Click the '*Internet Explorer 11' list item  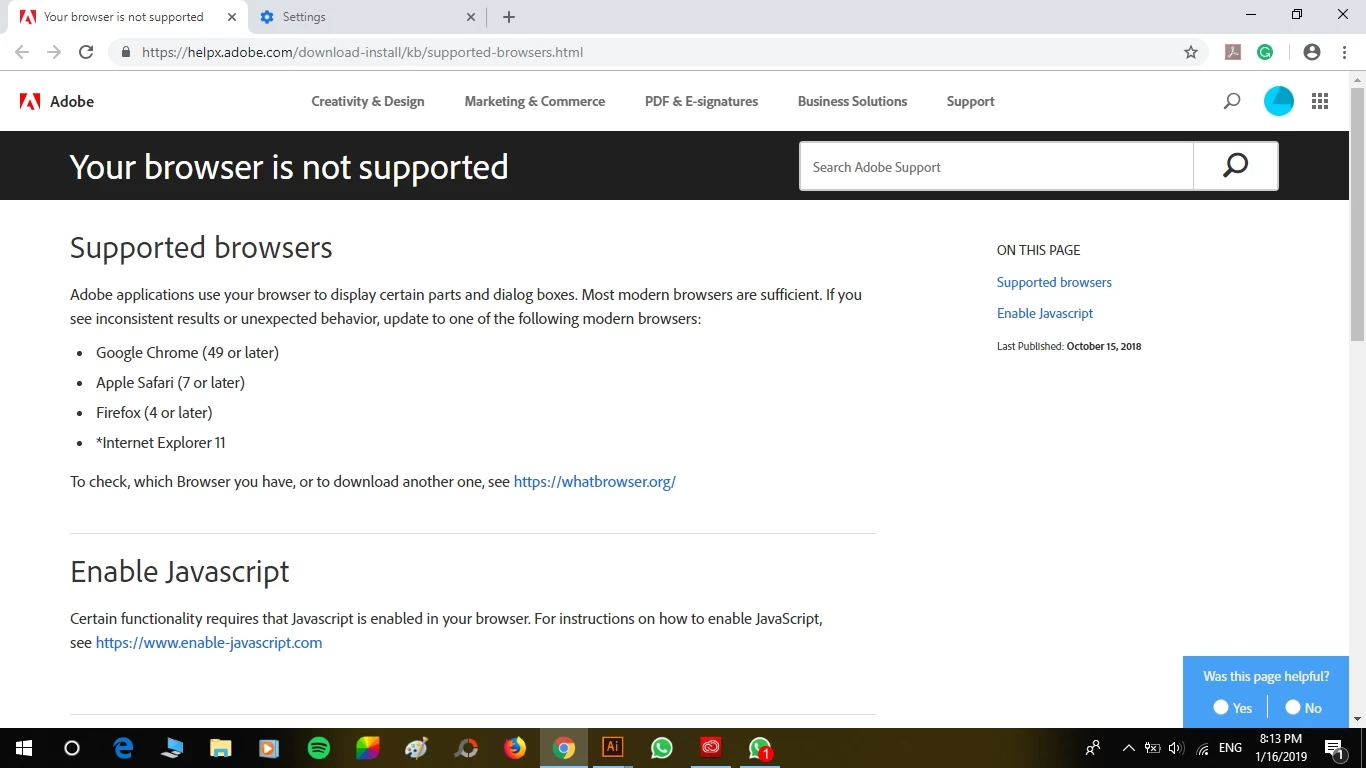[161, 442]
